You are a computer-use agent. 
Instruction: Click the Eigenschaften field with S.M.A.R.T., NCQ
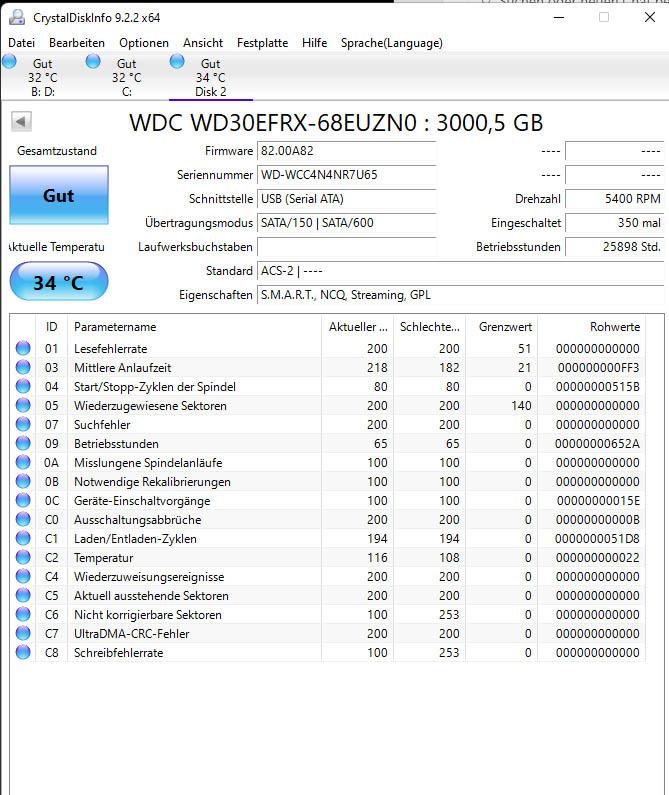click(461, 295)
